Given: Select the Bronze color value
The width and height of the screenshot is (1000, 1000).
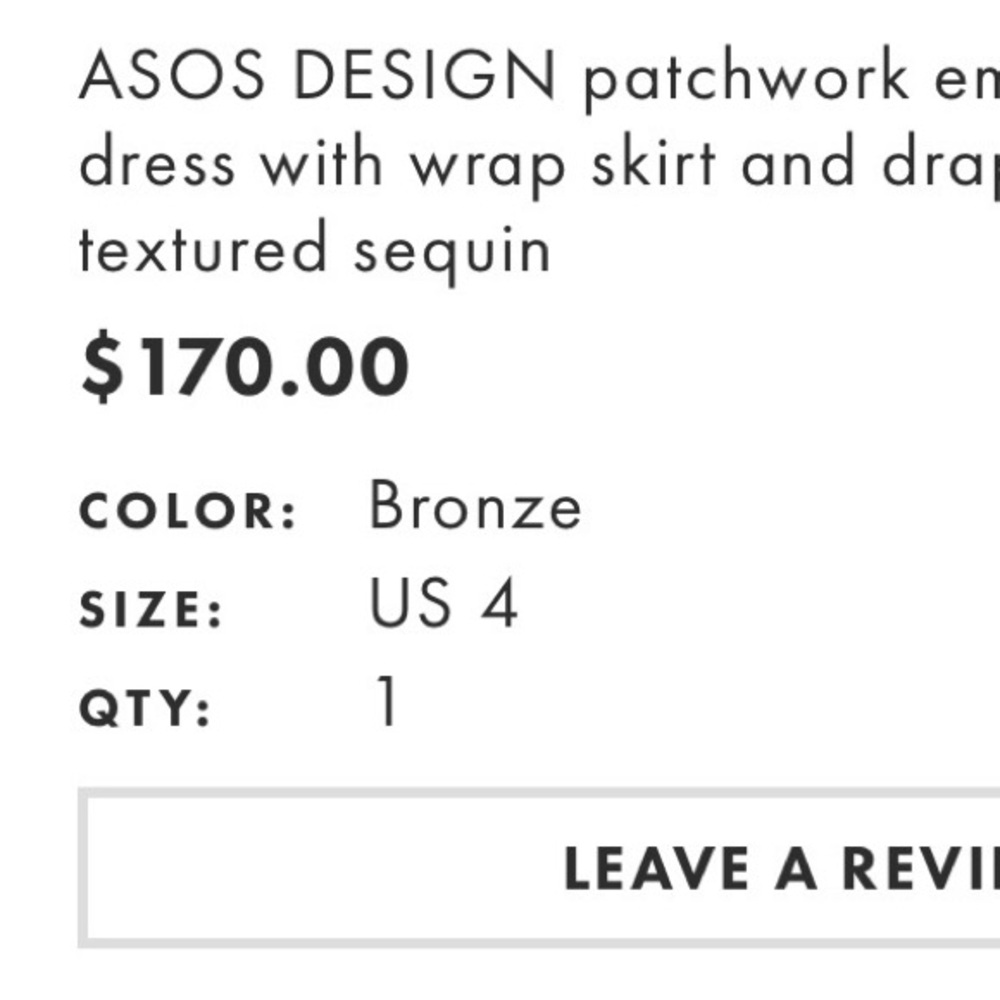Looking at the screenshot, I should pyautogui.click(x=475, y=507).
